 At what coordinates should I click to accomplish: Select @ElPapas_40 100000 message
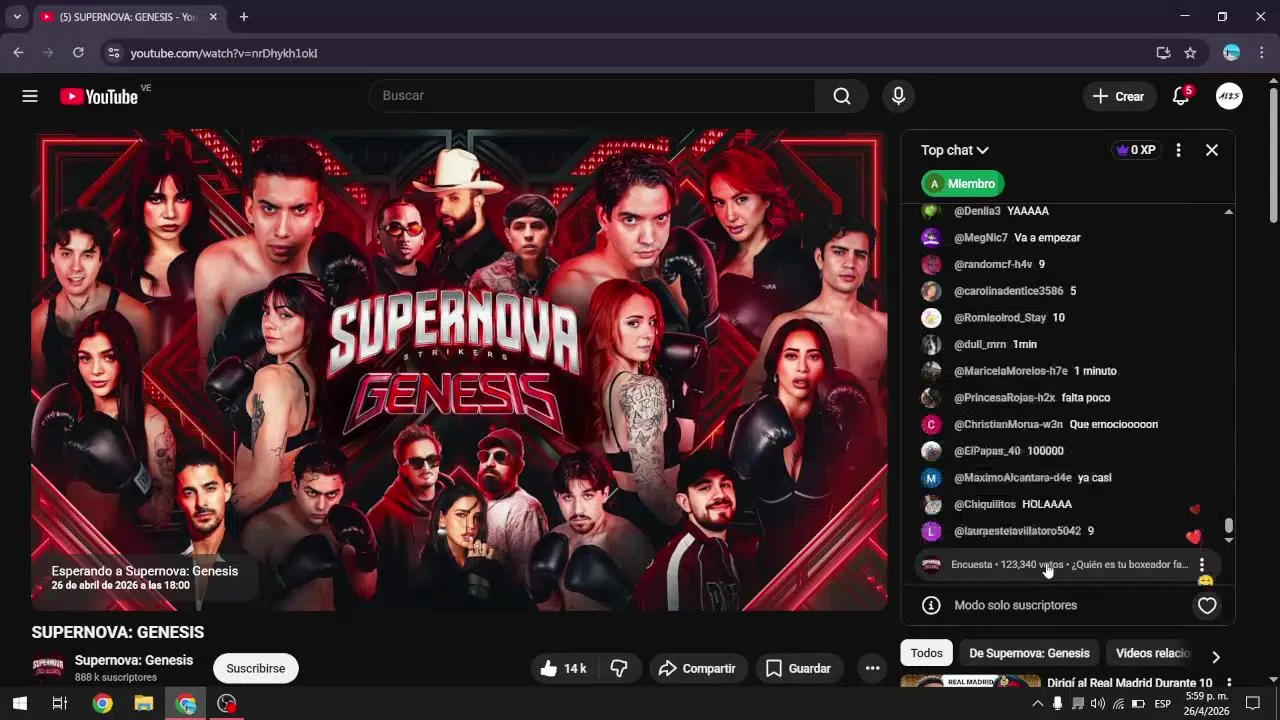(1067, 451)
